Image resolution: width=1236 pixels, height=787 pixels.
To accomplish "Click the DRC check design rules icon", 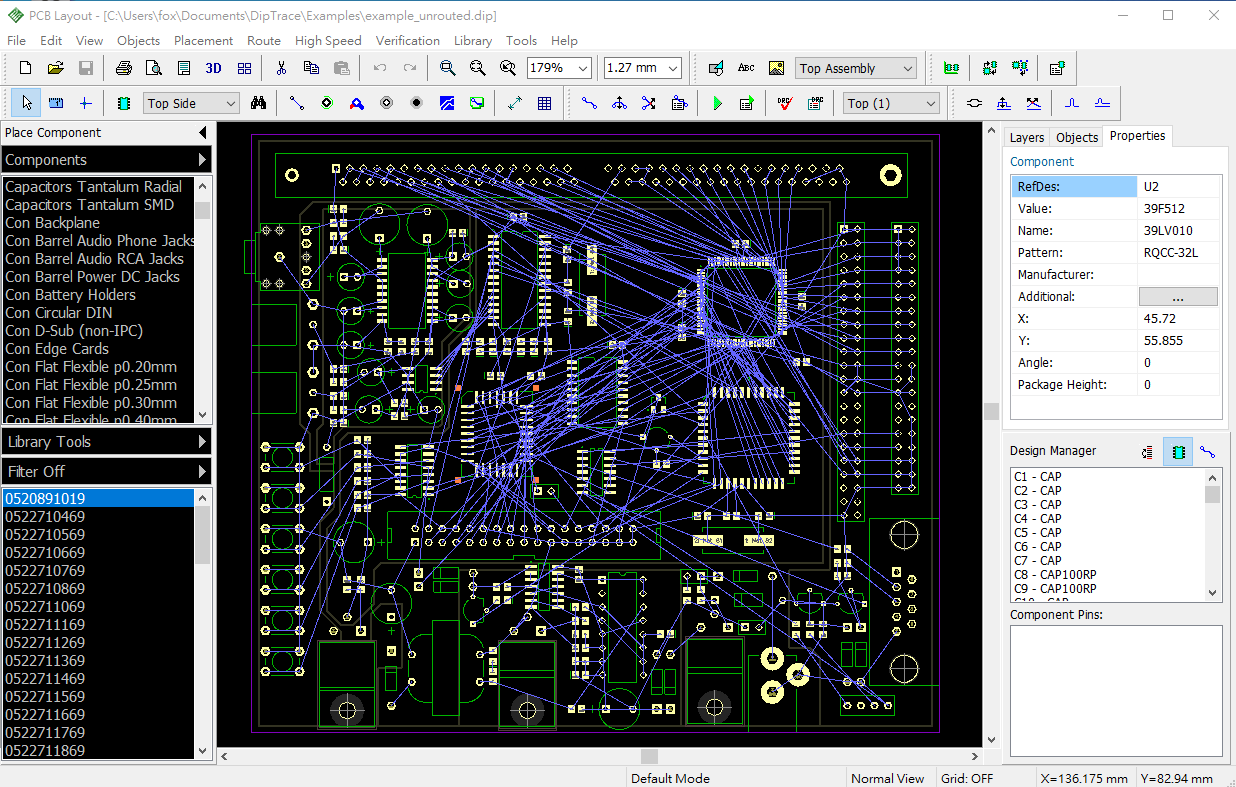I will 785,103.
